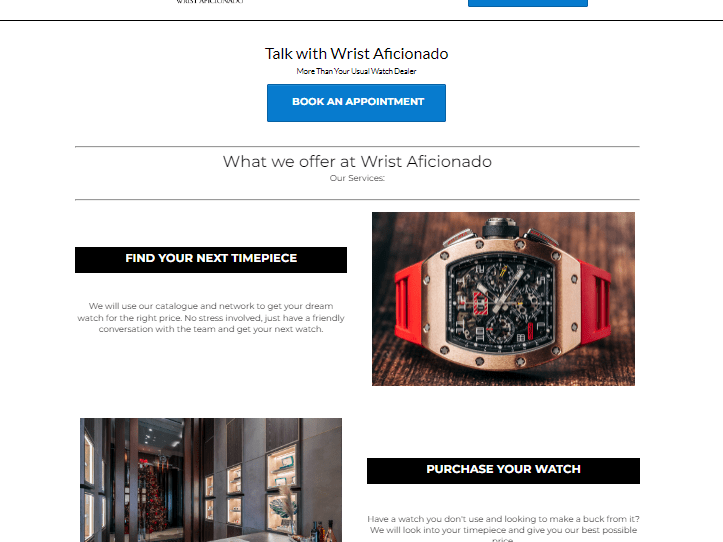The image size is (723, 542).
Task: Click the Find Your Next Timepiece banner
Action: [211, 260]
